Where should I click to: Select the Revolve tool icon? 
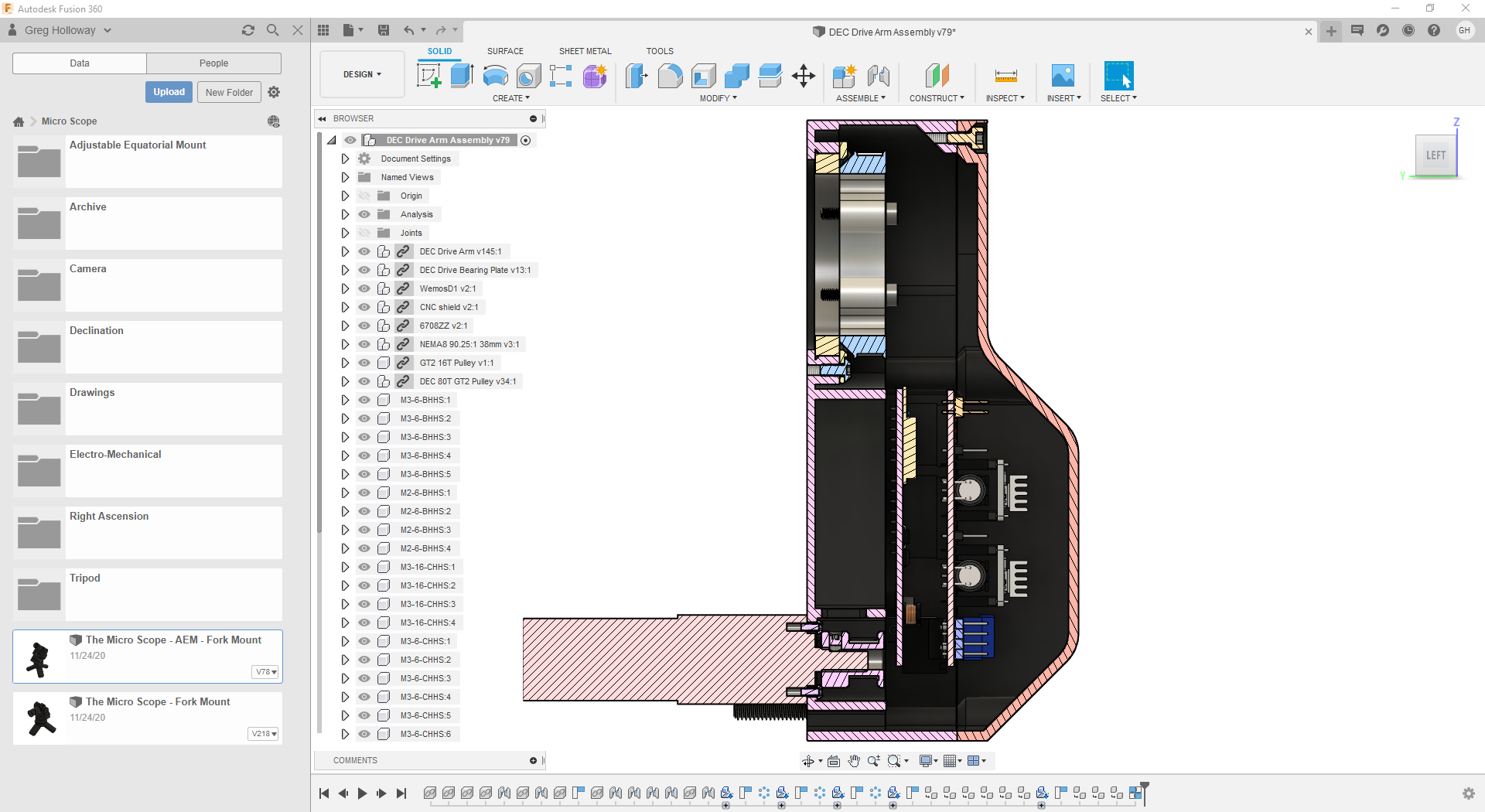[x=495, y=76]
